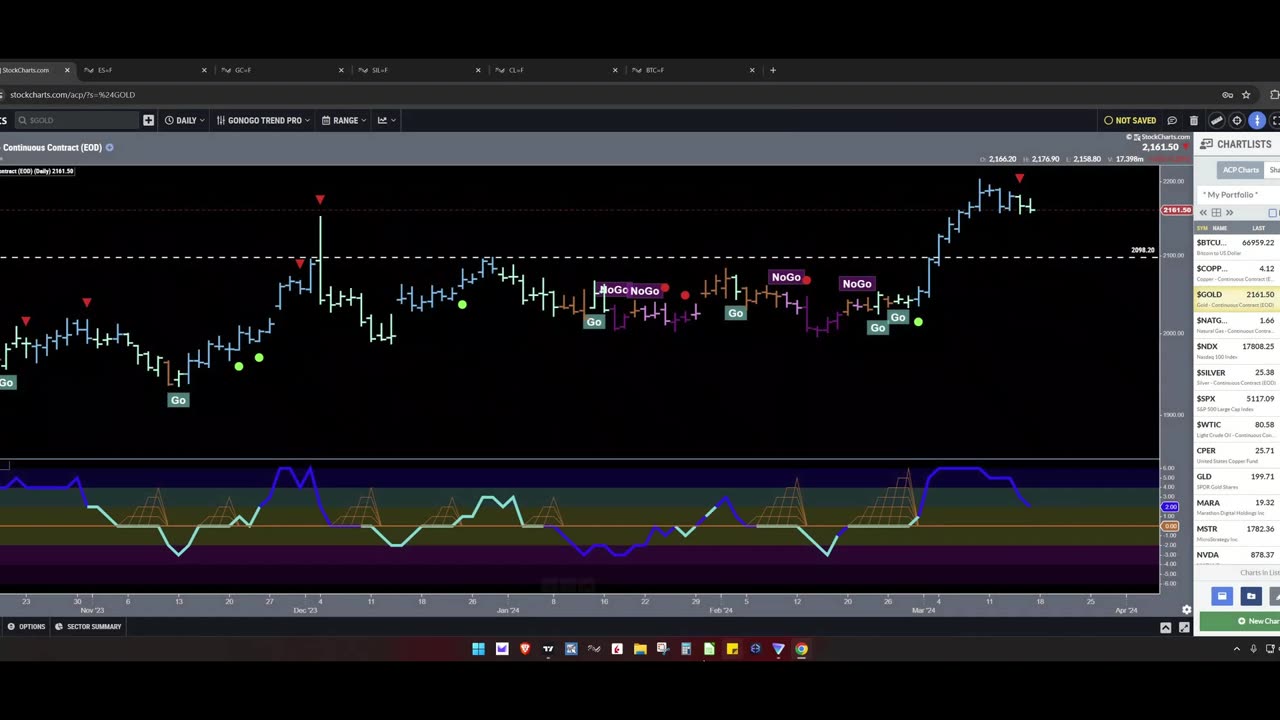1280x720 pixels.
Task: Click the info dot beside Continuous Contract (EOD)
Action: (x=109, y=148)
